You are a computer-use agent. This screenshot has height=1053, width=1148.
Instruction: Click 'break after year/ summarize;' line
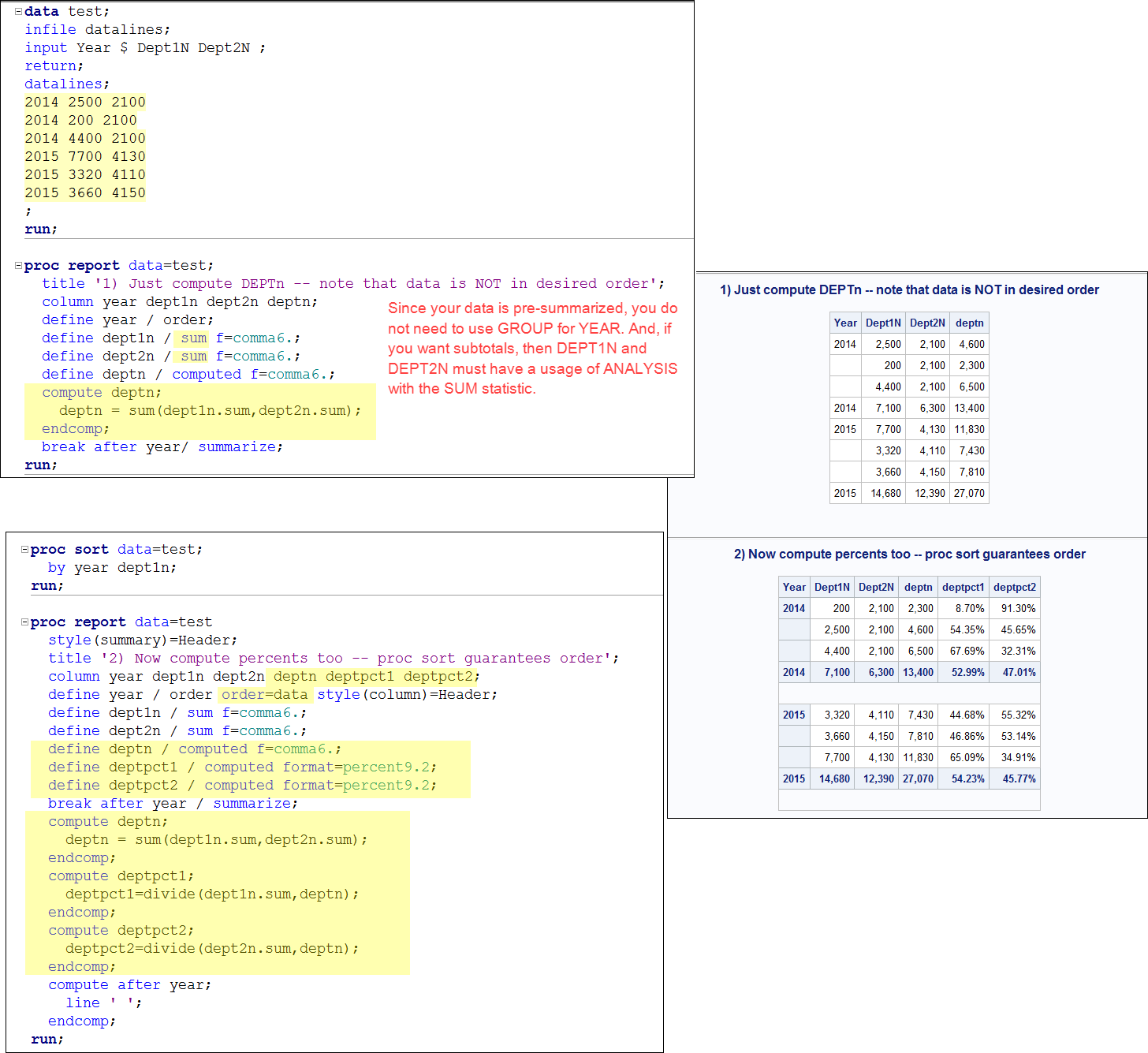point(162,446)
